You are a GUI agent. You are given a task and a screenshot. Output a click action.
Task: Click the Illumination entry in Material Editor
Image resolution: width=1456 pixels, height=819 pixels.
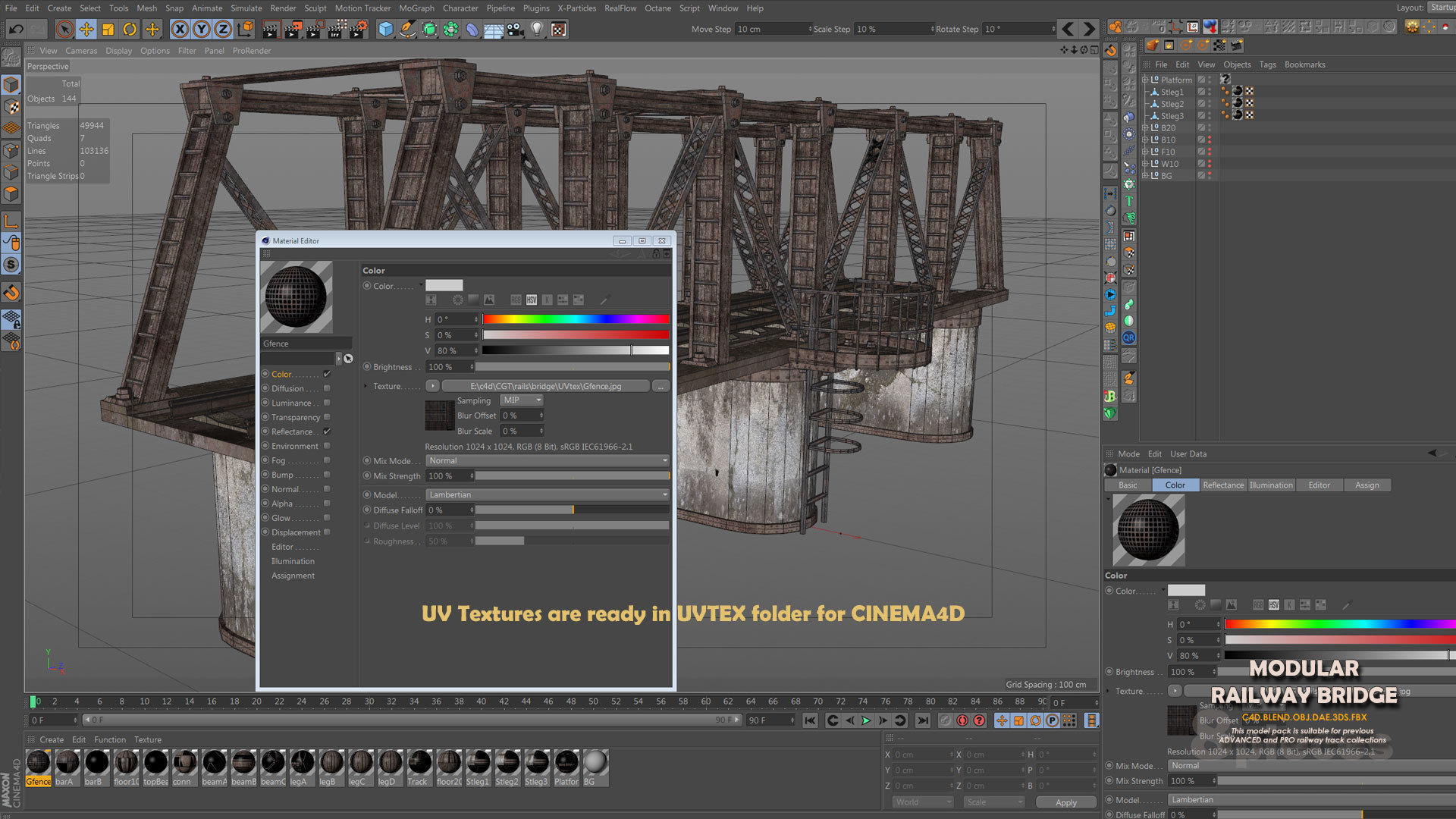coord(293,561)
